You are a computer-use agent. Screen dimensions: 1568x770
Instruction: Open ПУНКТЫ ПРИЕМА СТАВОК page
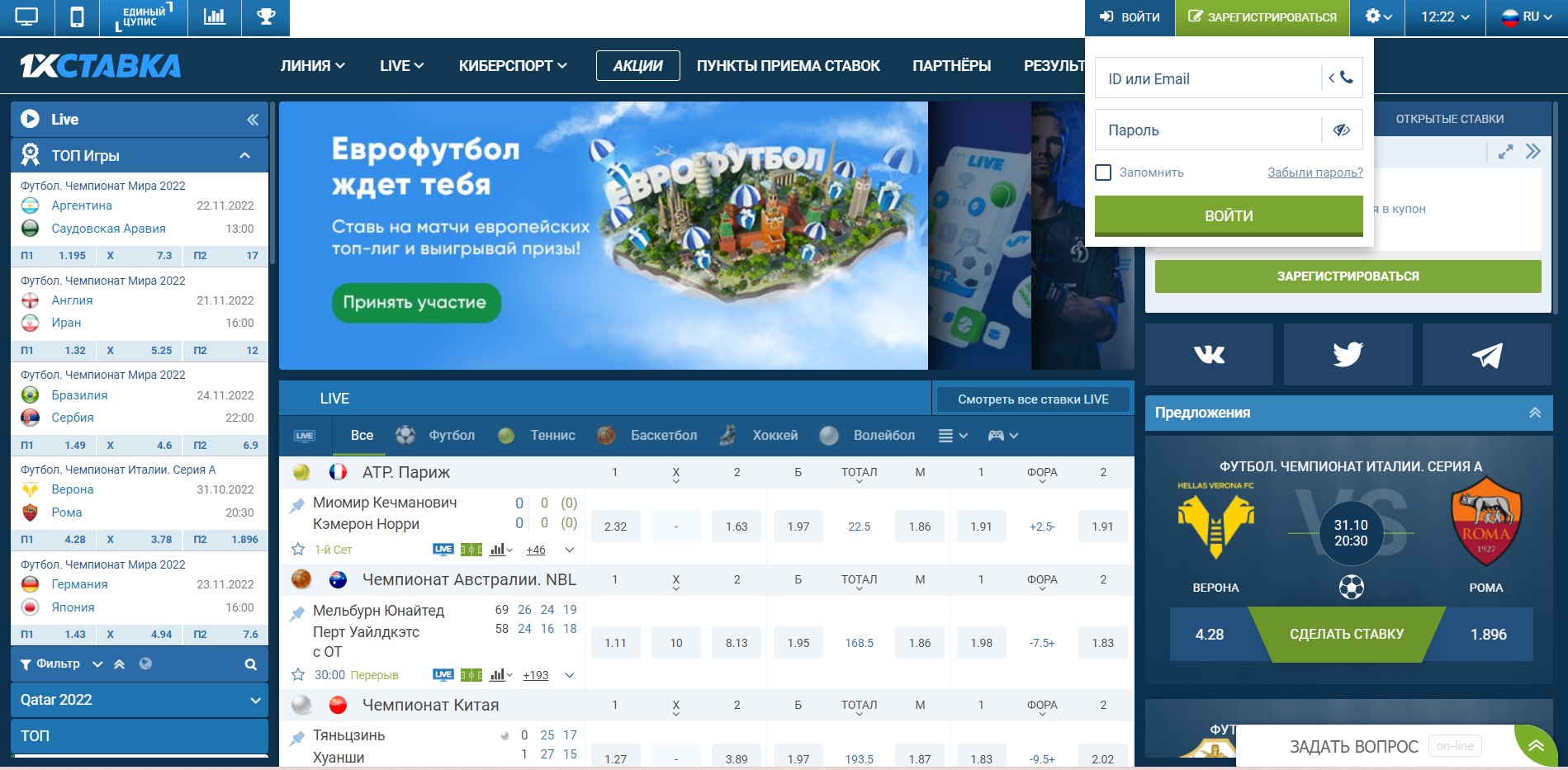point(789,66)
